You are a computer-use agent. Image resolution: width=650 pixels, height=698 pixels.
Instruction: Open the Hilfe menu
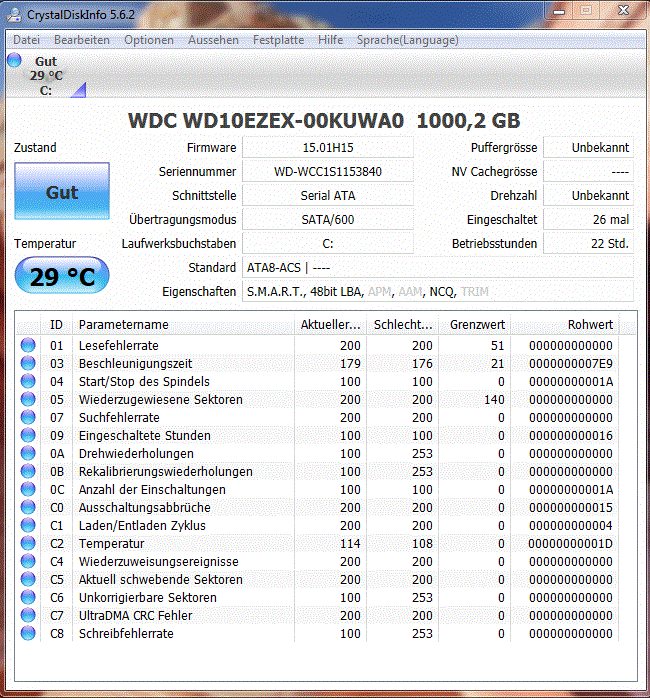pos(330,40)
